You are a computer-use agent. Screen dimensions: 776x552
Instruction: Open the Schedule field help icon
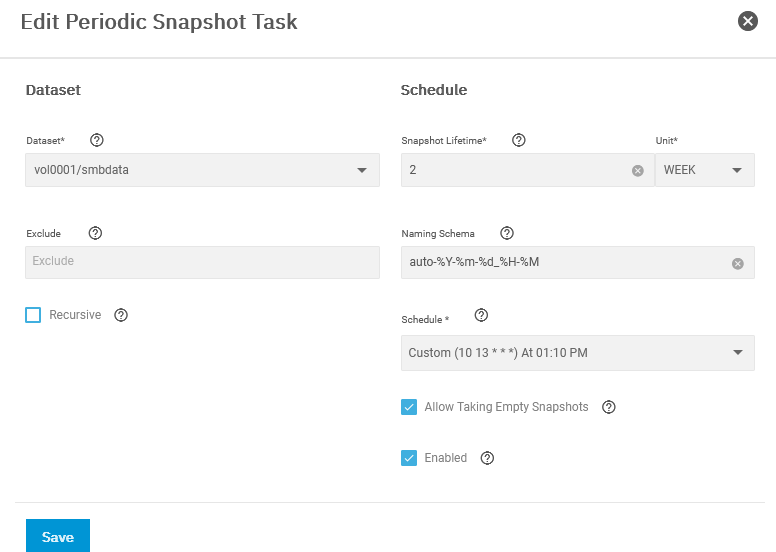[x=482, y=315]
